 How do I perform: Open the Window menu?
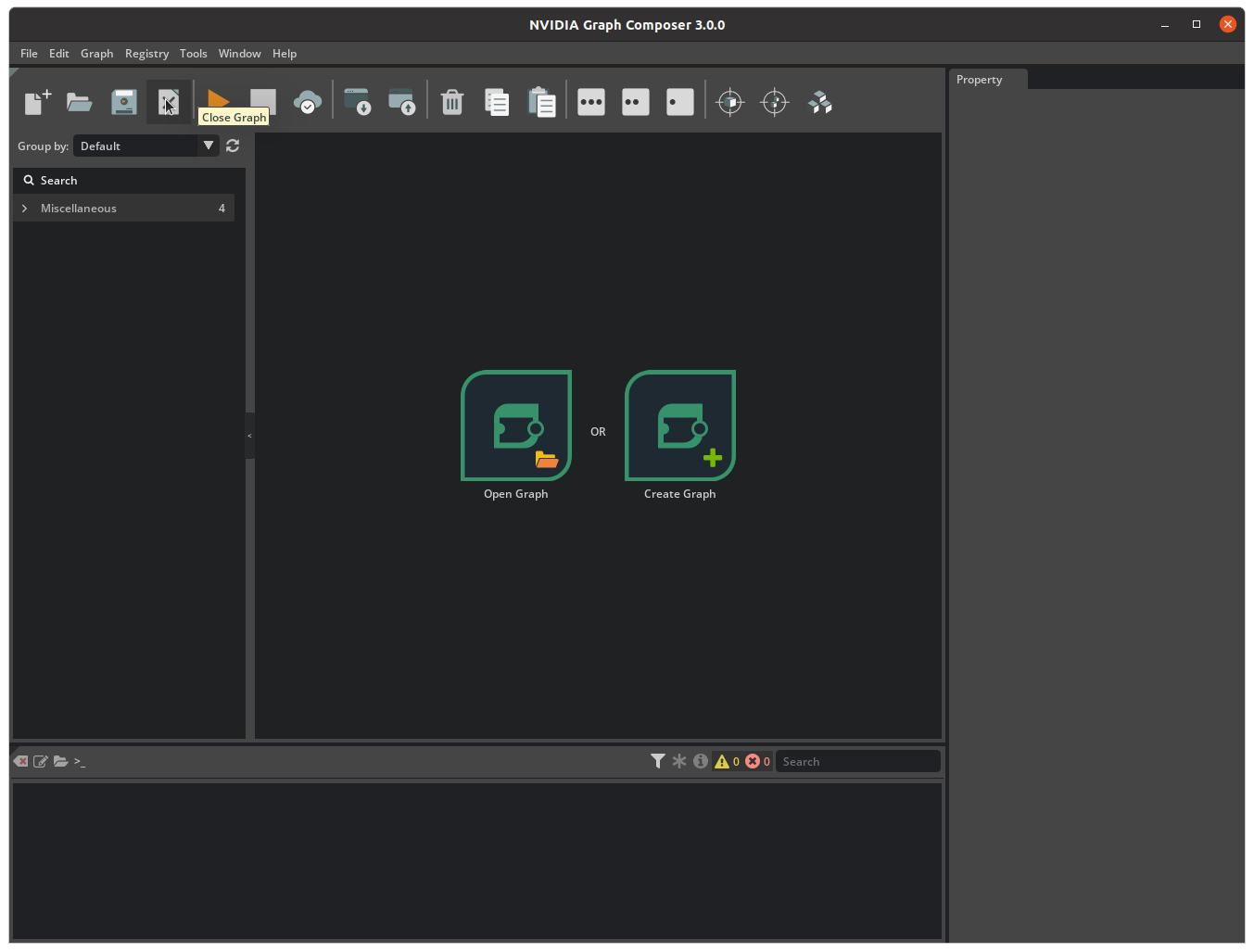[240, 54]
